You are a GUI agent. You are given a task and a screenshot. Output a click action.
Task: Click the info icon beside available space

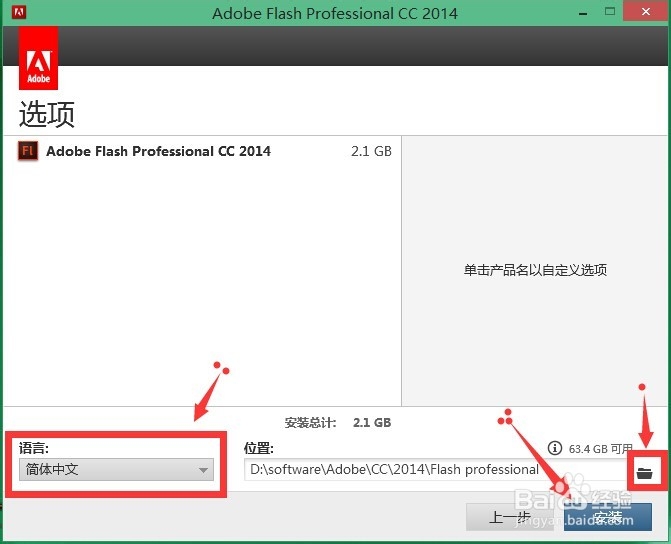click(x=555, y=448)
